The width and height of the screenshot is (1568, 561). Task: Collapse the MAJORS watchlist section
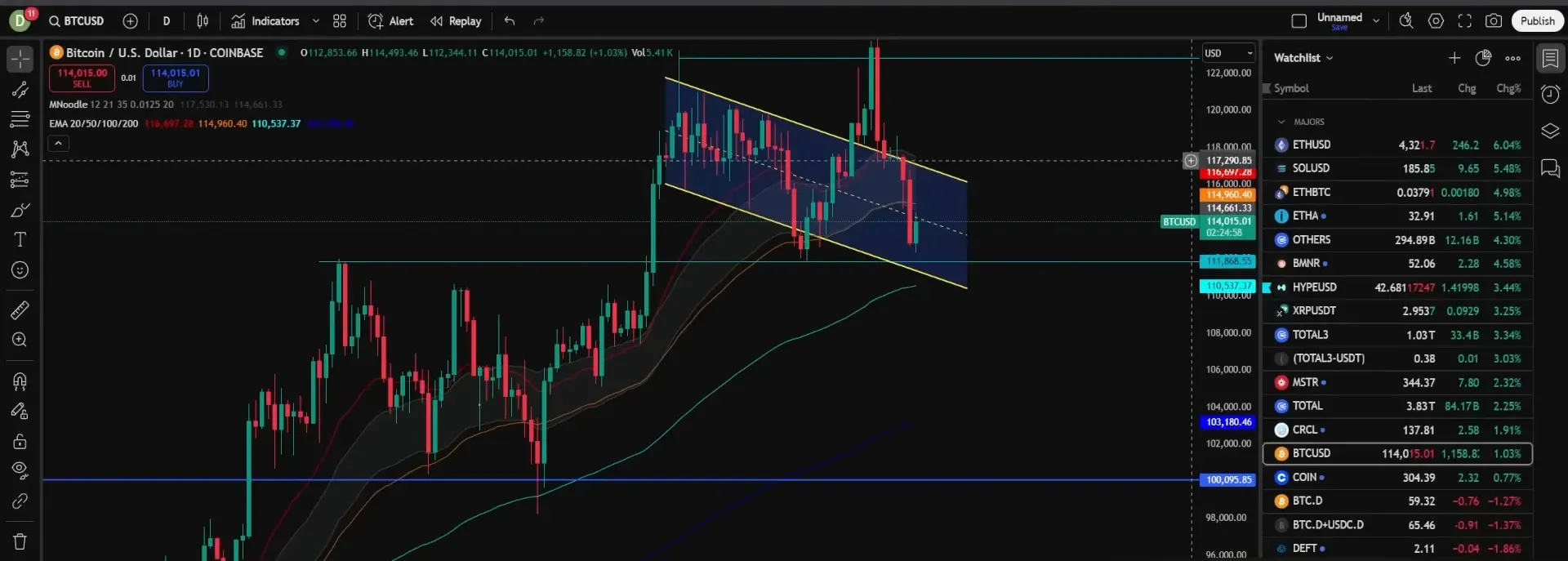pyautogui.click(x=1281, y=122)
